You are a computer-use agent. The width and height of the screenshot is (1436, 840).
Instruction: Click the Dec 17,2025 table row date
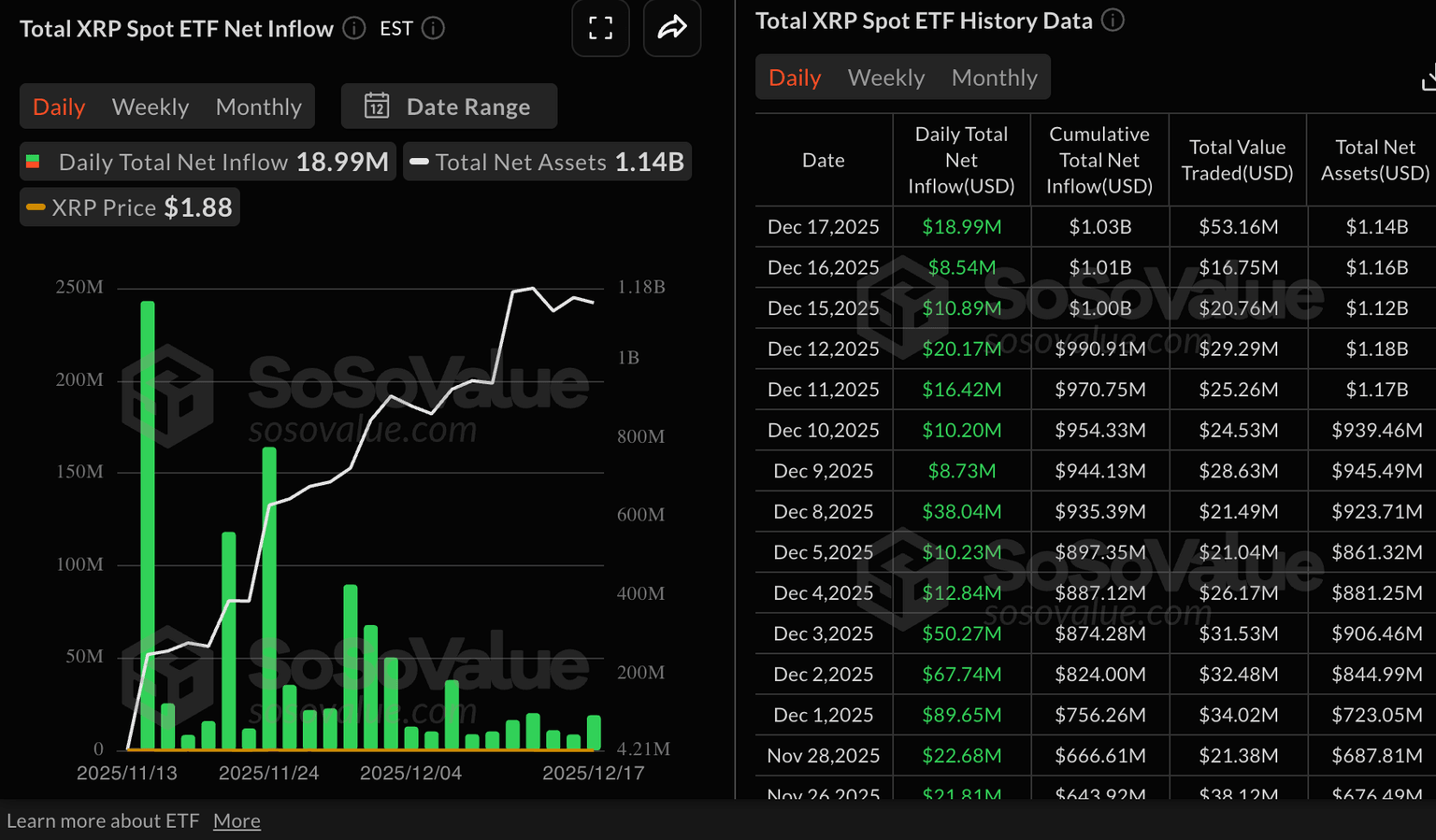(x=823, y=227)
